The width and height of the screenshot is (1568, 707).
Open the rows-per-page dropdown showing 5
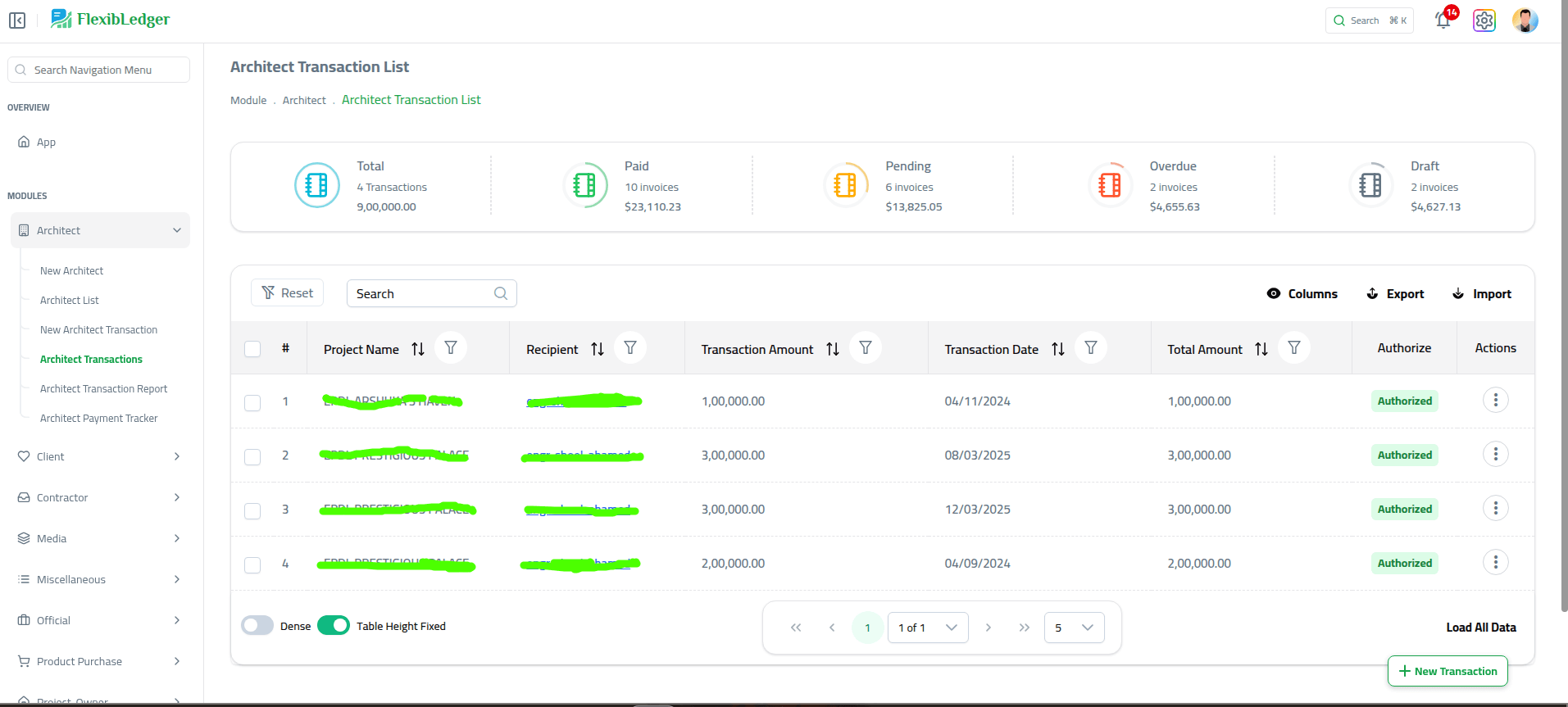coord(1074,628)
